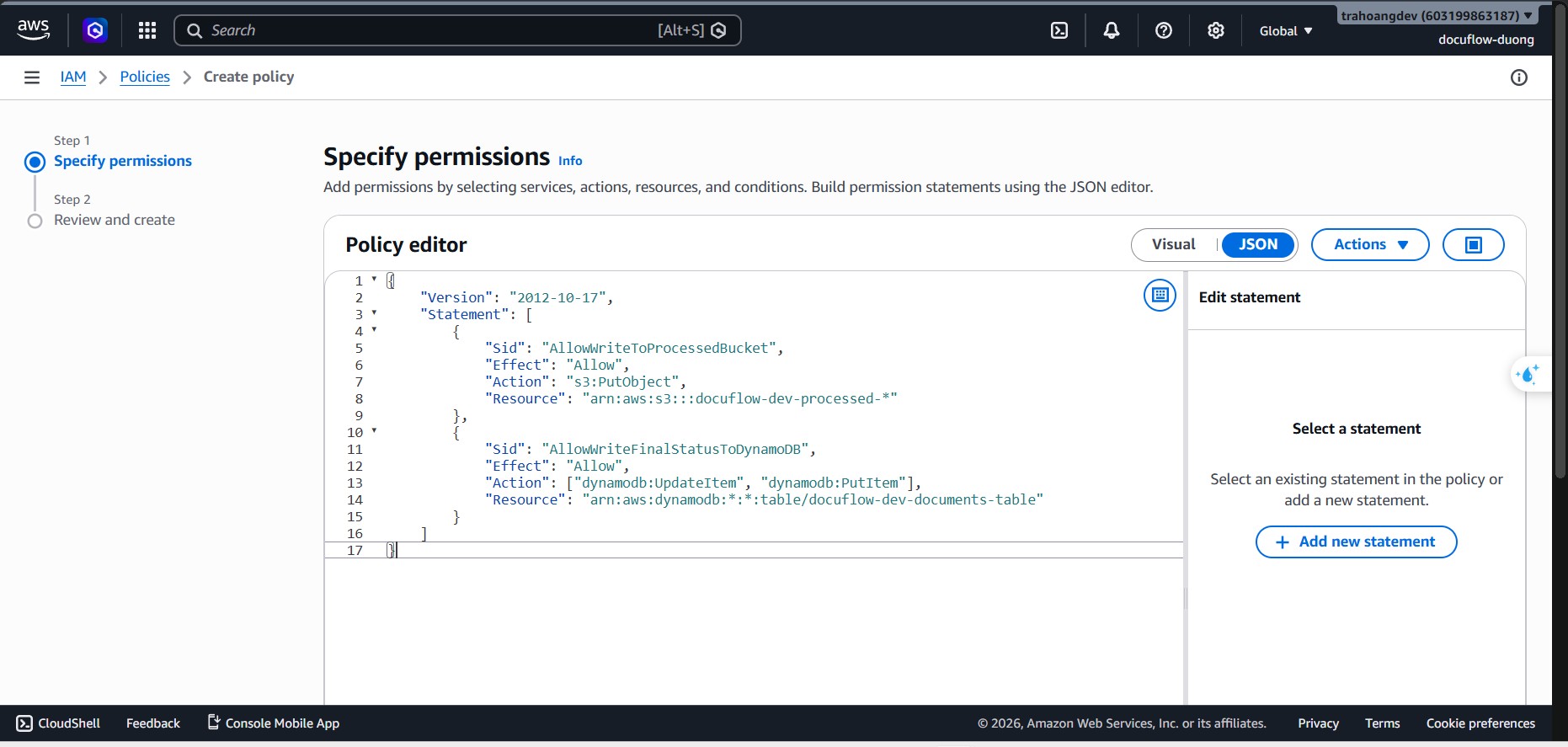Open the notifications bell
The image size is (1568, 747).
(1112, 30)
